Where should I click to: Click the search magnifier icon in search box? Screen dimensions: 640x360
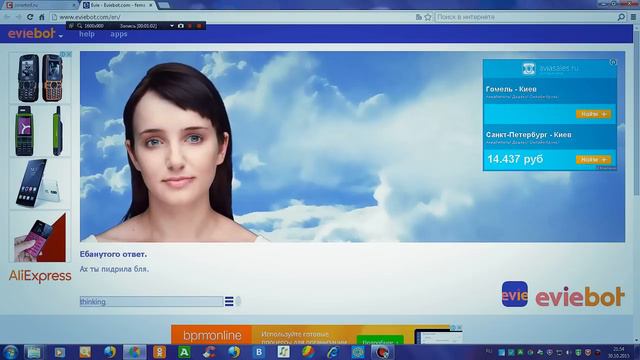(621, 17)
